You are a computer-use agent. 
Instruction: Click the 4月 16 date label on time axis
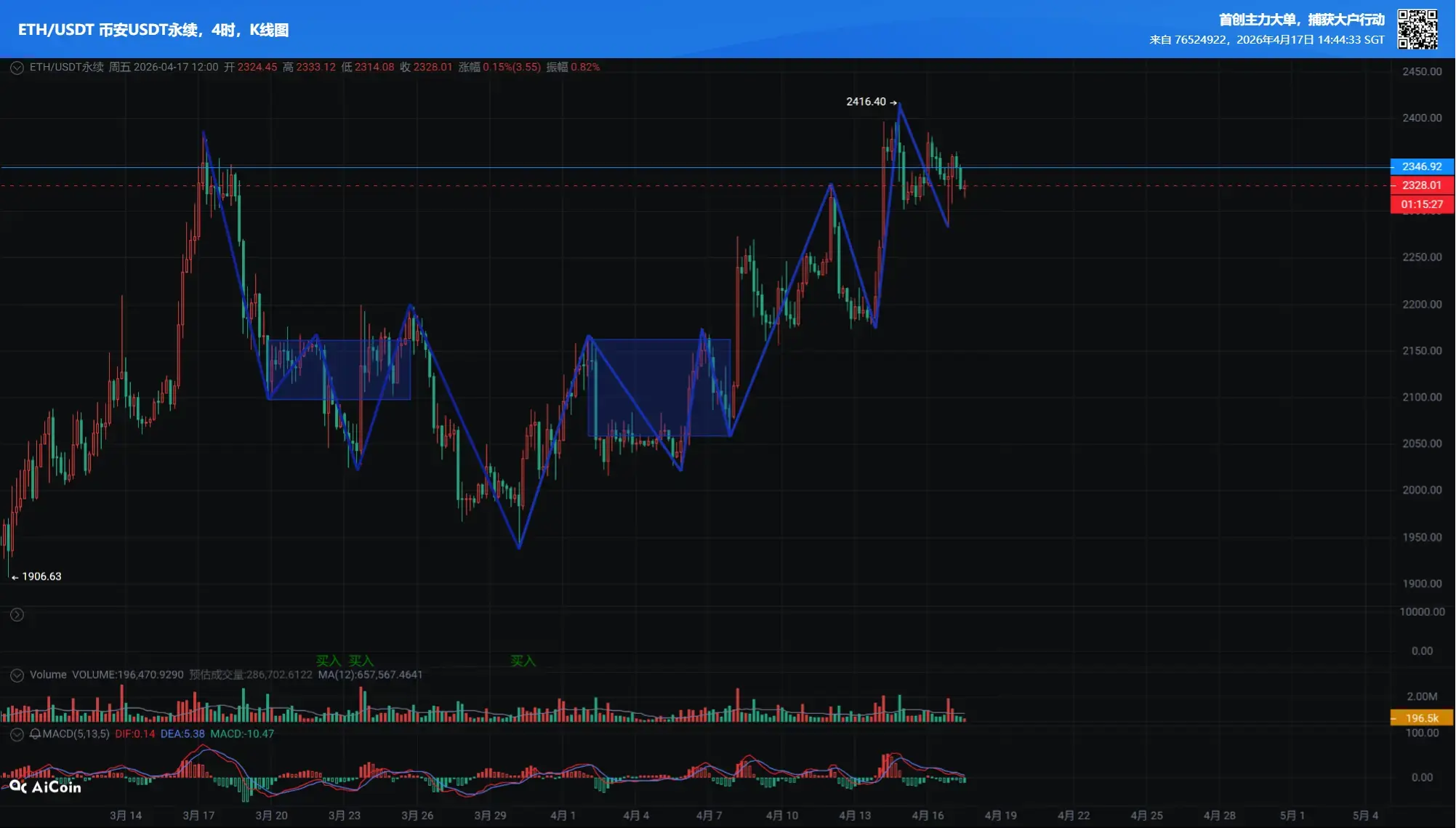coord(928,816)
